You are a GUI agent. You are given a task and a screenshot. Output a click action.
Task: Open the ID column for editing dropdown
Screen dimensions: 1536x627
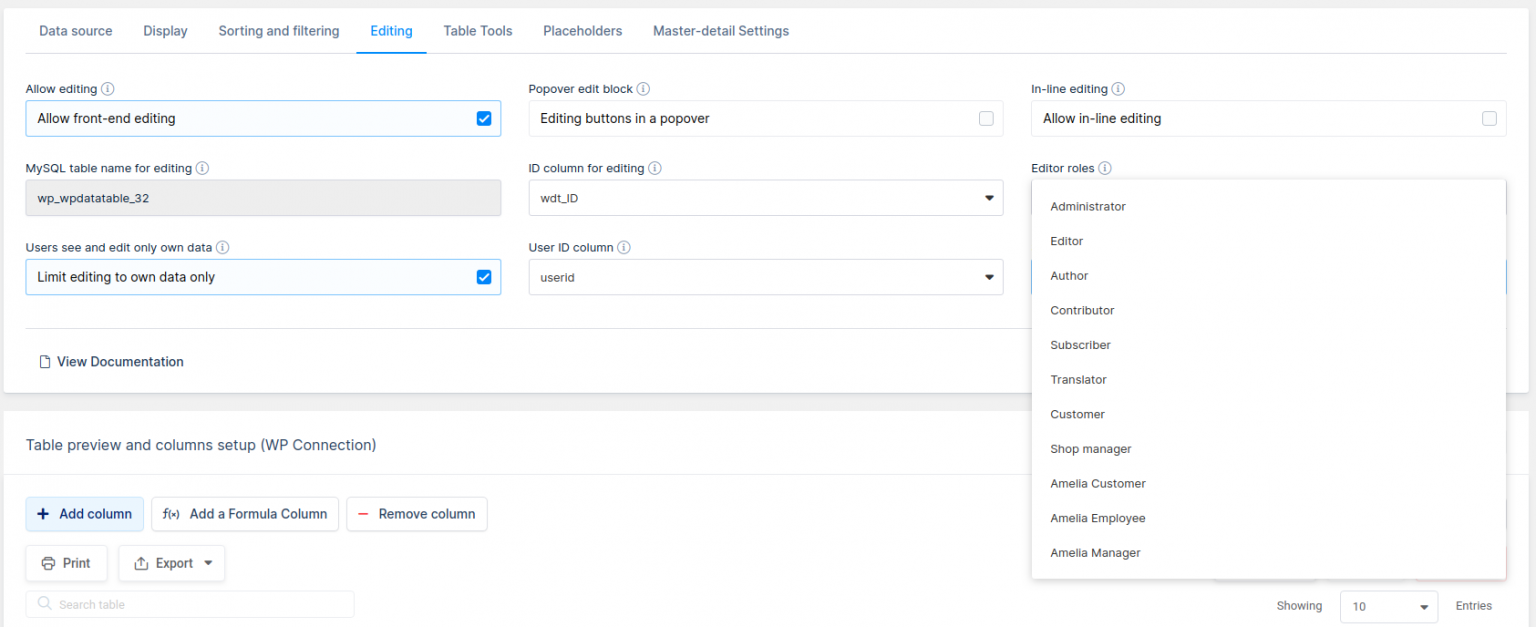(989, 197)
